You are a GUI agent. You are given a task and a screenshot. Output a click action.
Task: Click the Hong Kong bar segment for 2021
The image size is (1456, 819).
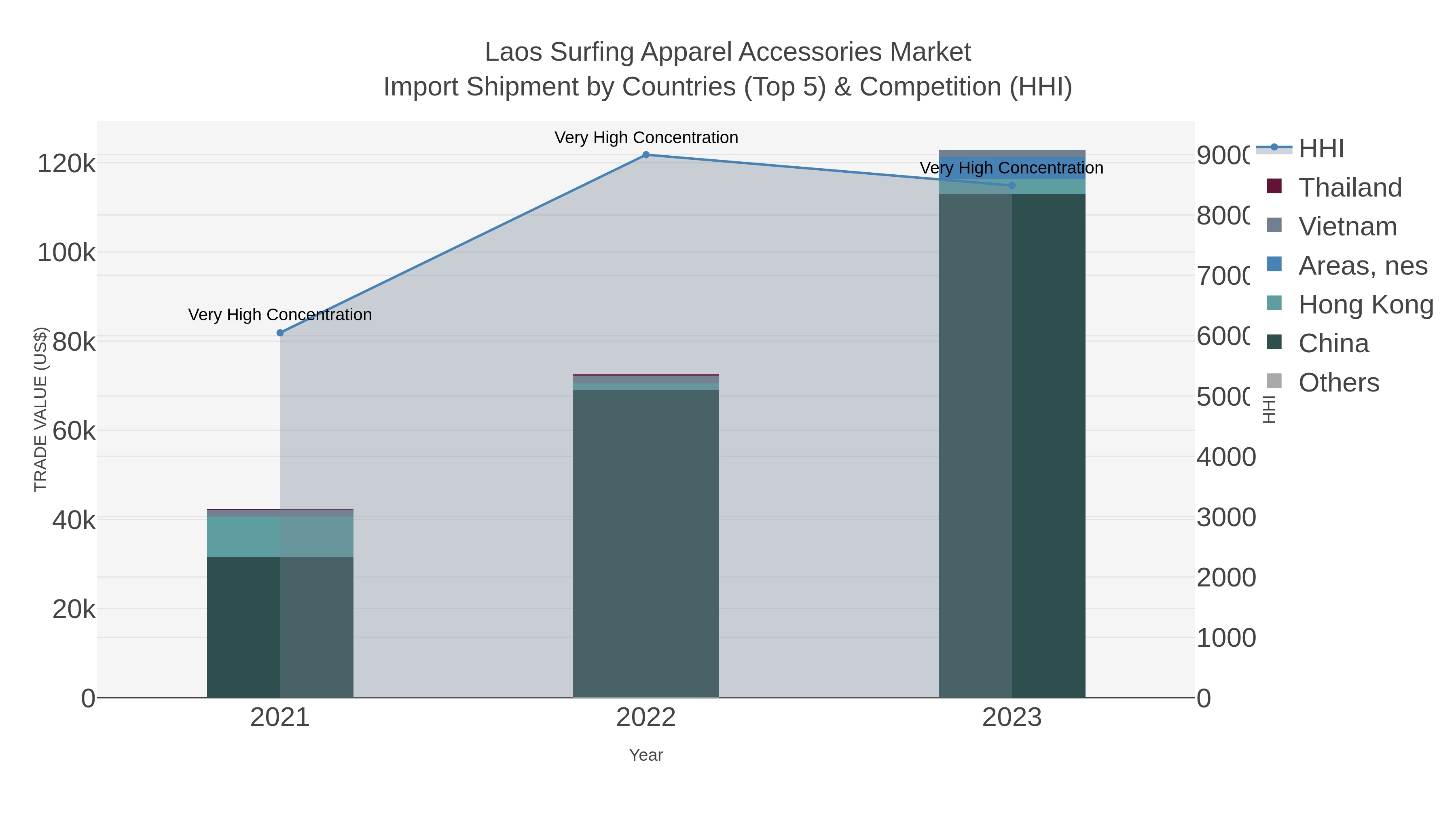[280, 537]
